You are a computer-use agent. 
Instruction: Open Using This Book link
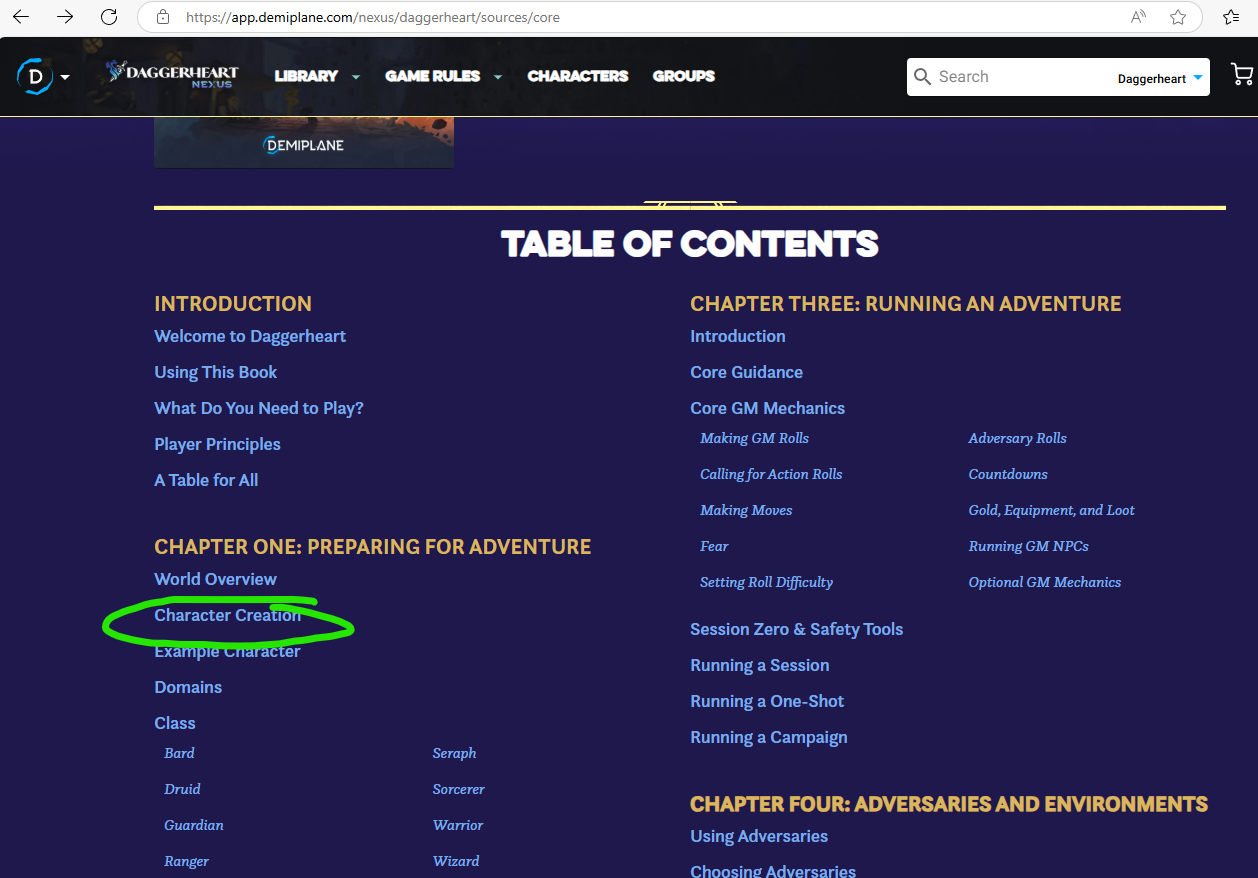[215, 372]
